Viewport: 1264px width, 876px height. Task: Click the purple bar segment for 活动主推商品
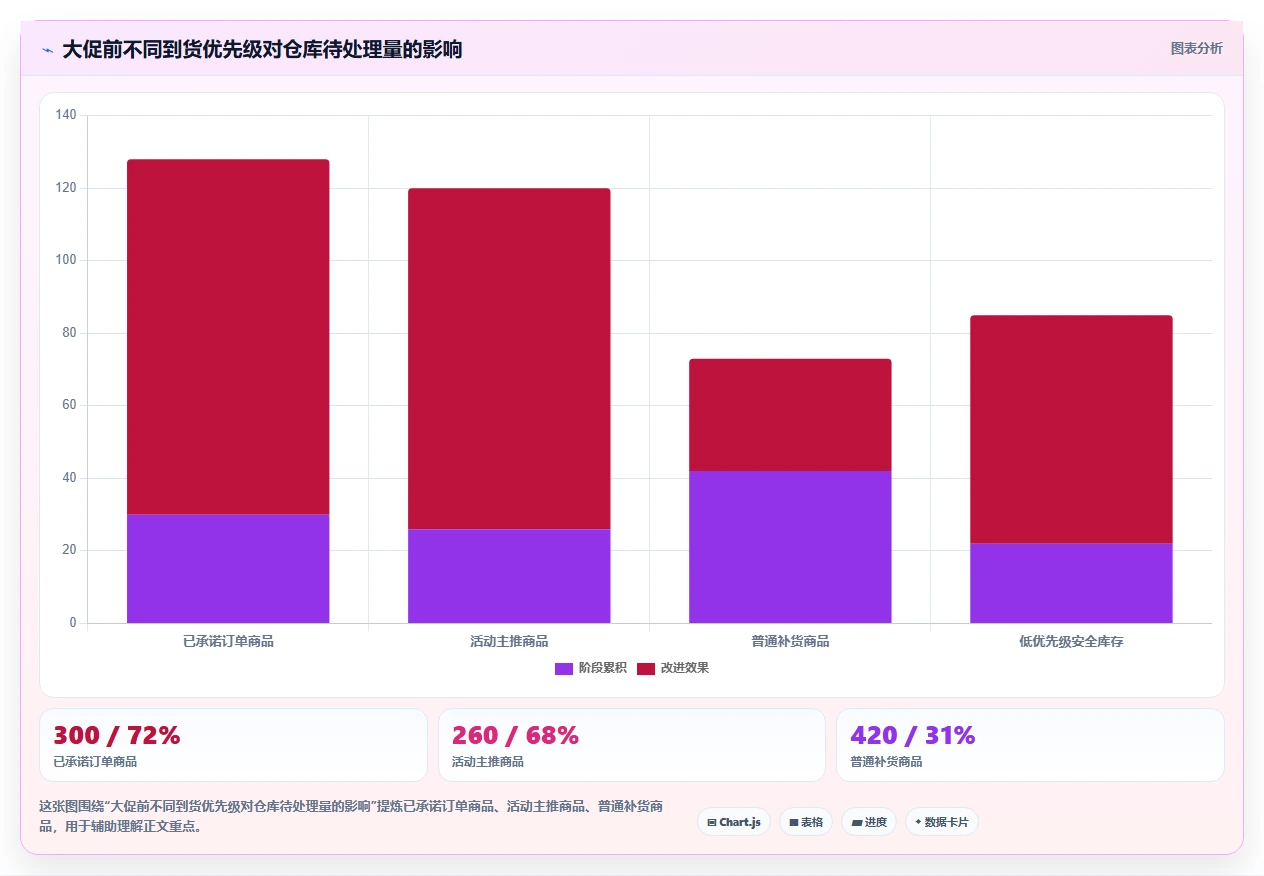click(509, 576)
